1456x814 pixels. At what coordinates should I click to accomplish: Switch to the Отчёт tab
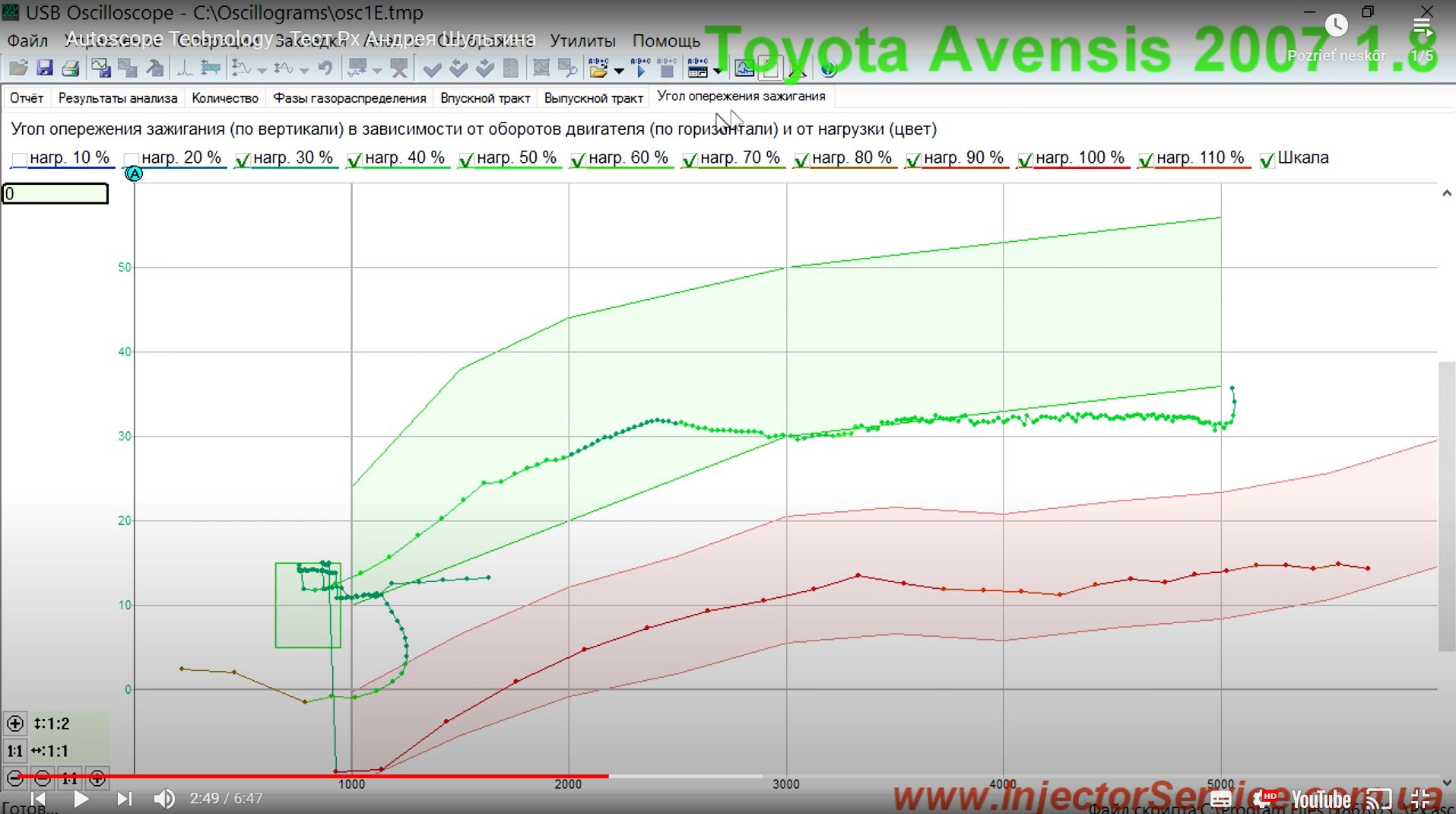tap(27, 98)
